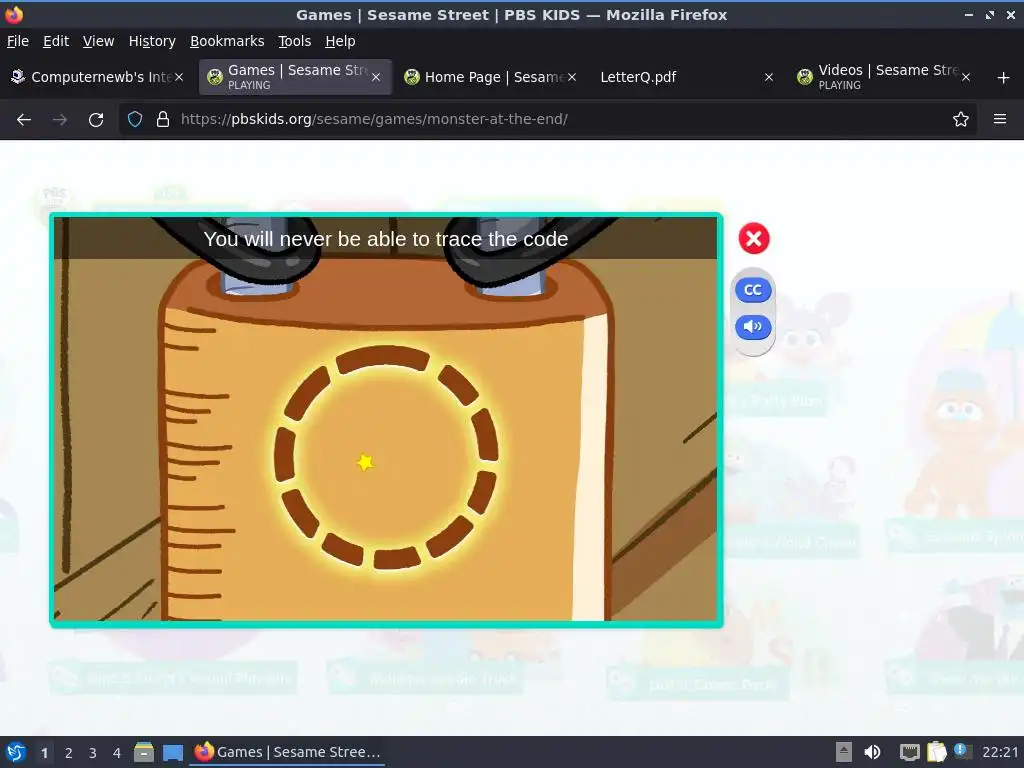Screen dimensions: 1024x768
Task: Click the yellow star in the circle
Action: (366, 462)
